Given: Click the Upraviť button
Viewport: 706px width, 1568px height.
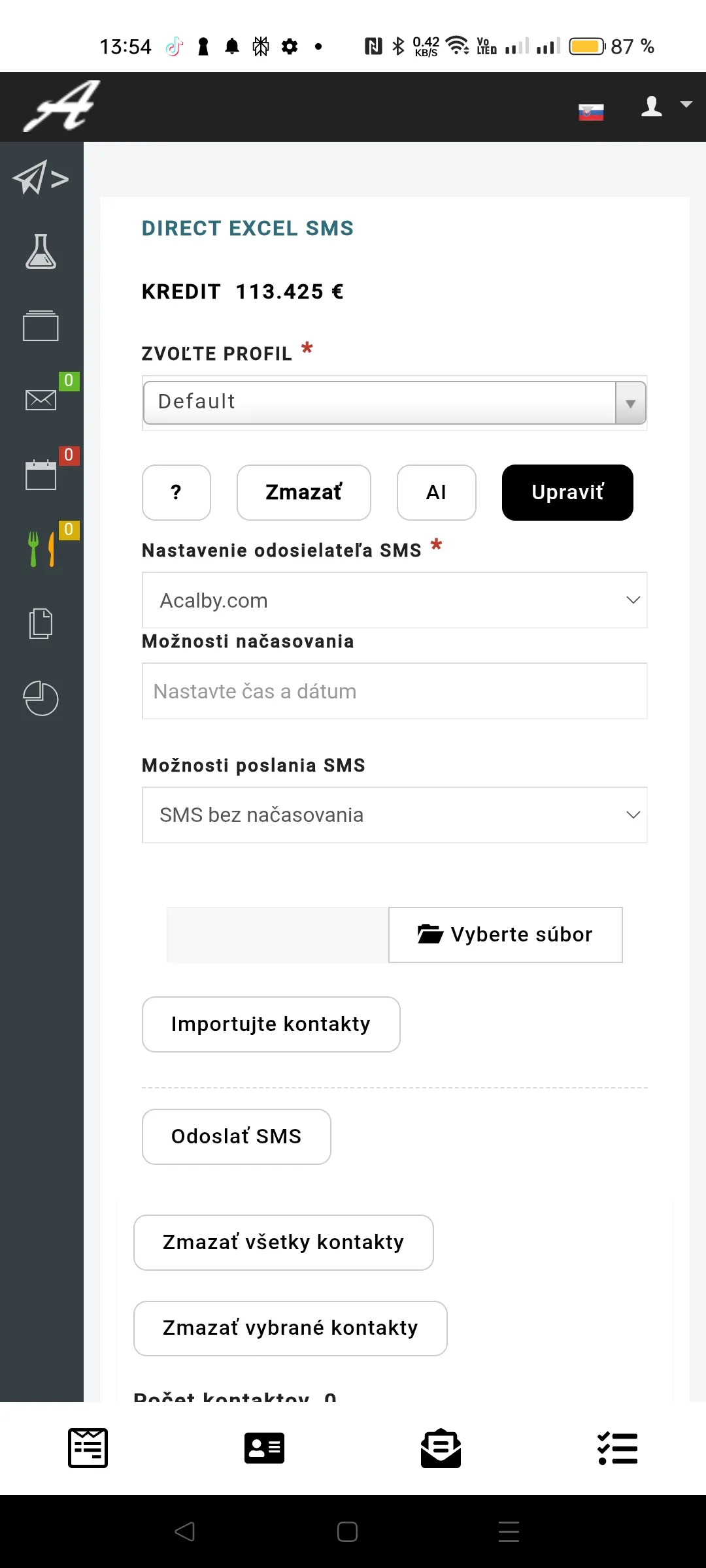Looking at the screenshot, I should [x=567, y=493].
